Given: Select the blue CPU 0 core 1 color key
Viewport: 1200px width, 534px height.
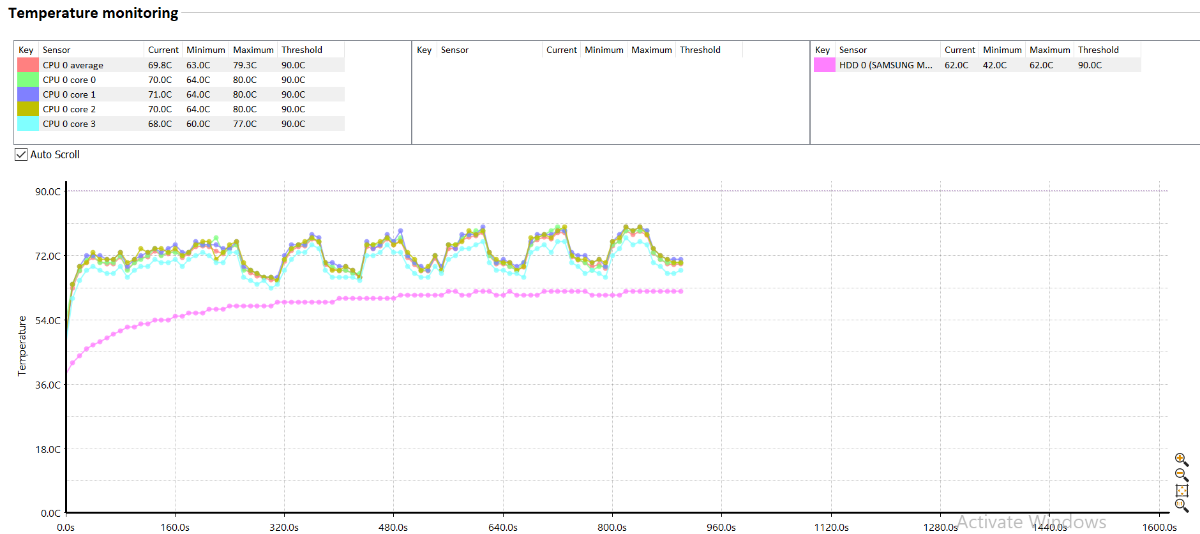Looking at the screenshot, I should tap(27, 94).
